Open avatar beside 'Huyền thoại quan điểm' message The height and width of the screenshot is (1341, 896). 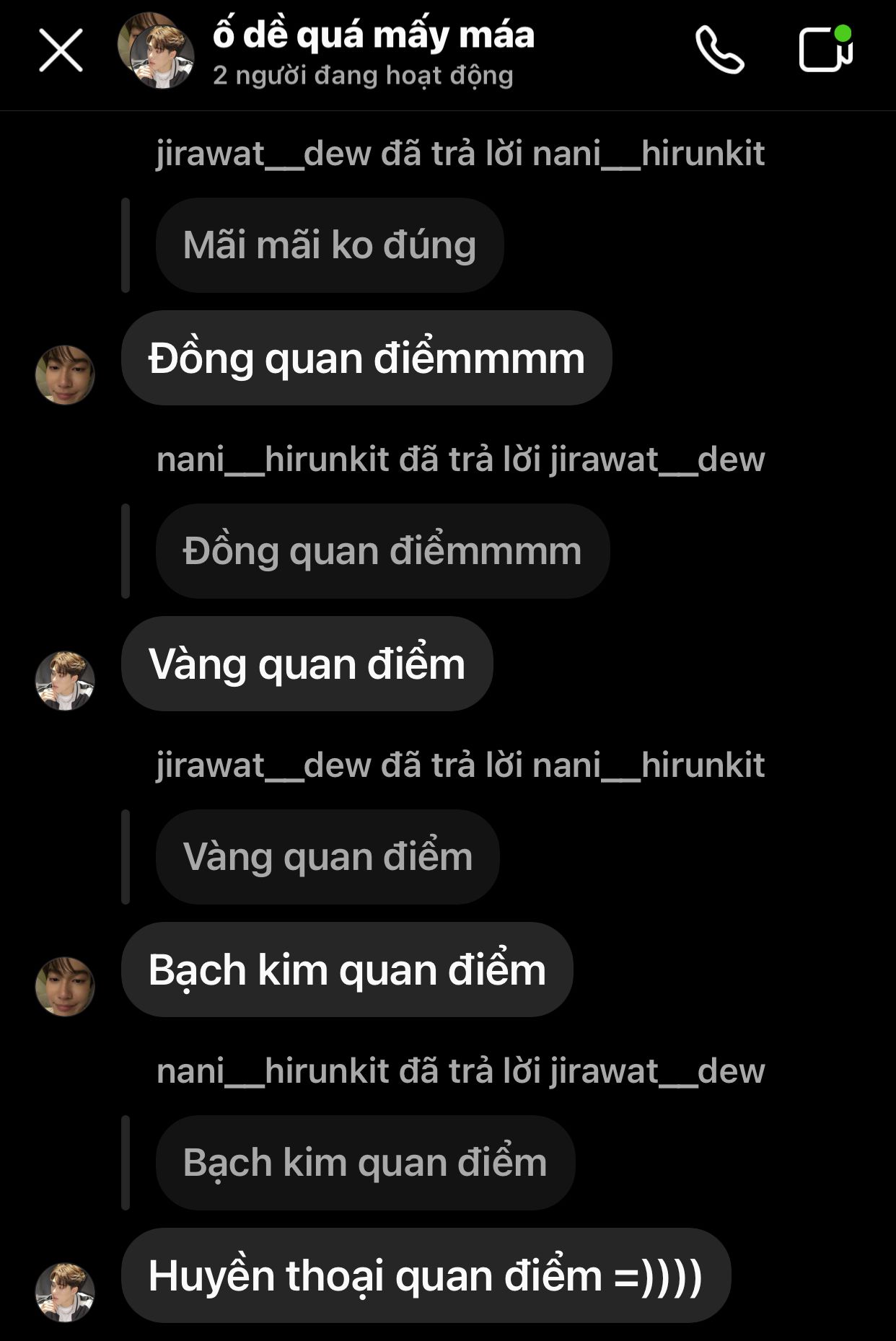[x=65, y=1292]
